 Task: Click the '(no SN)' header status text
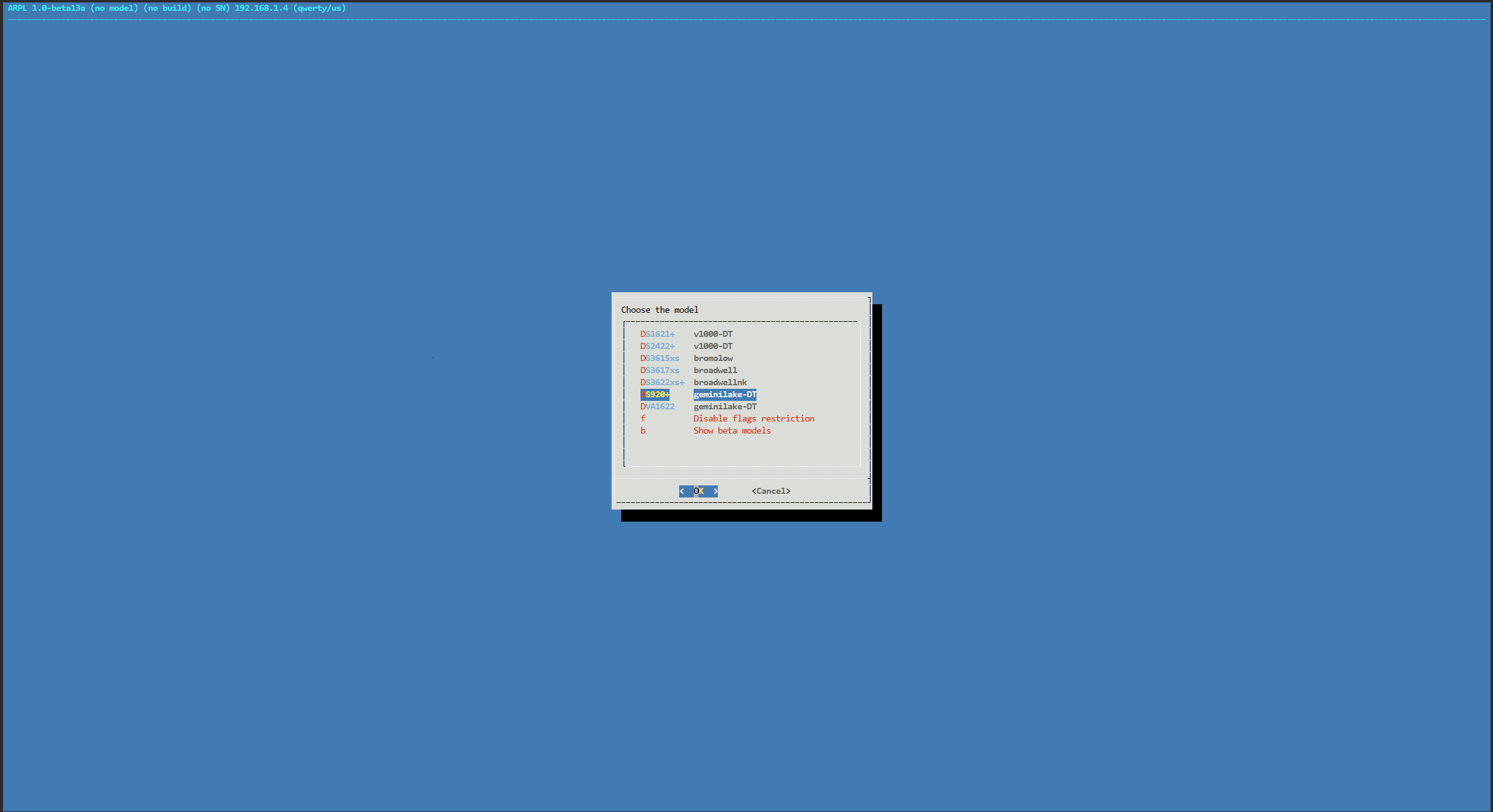point(213,8)
